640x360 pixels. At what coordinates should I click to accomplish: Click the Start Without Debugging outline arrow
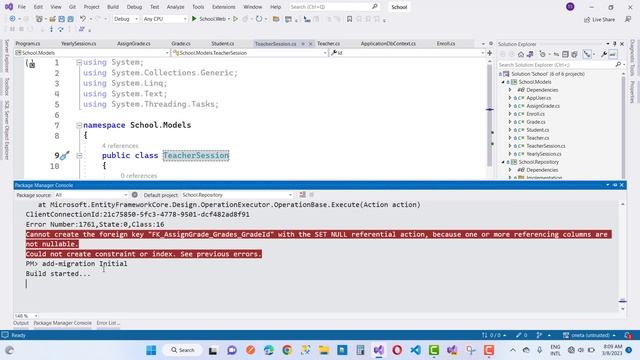236,19
